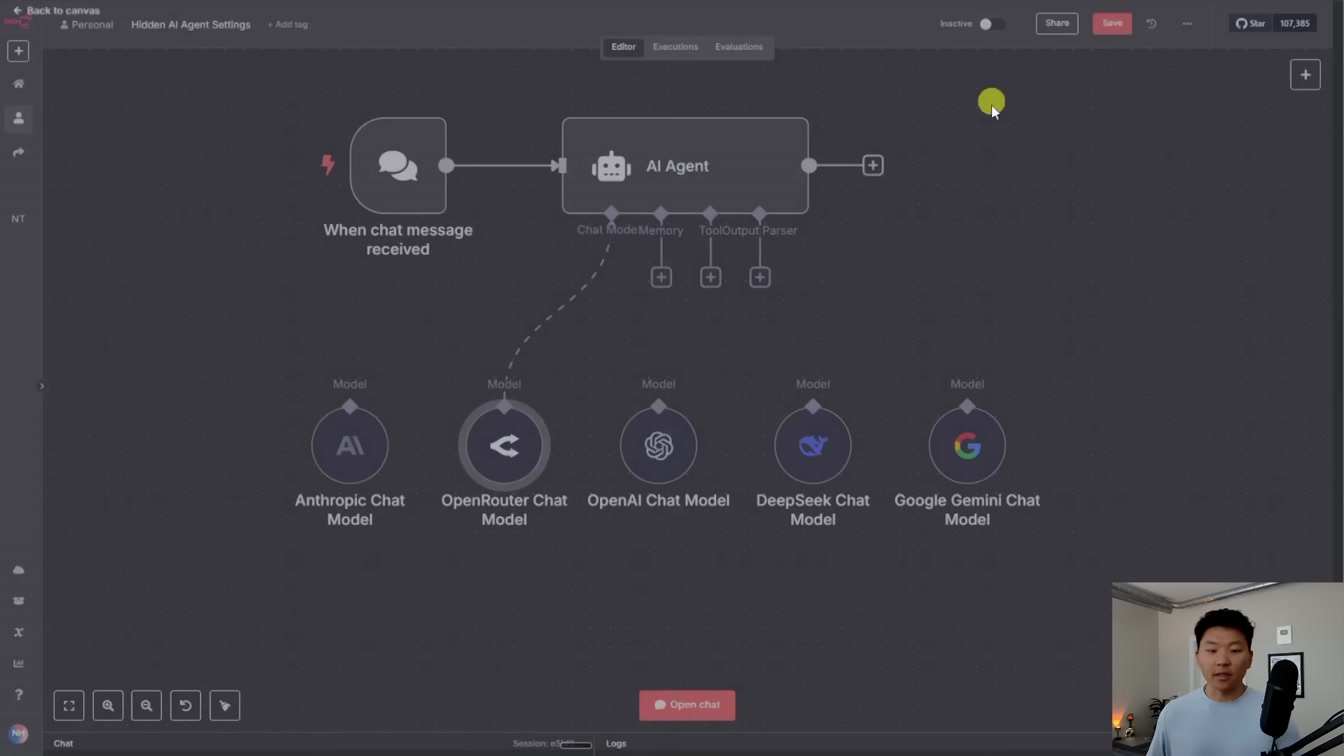Open the When chat message received trigger node
The image size is (1344, 756).
[x=398, y=165]
